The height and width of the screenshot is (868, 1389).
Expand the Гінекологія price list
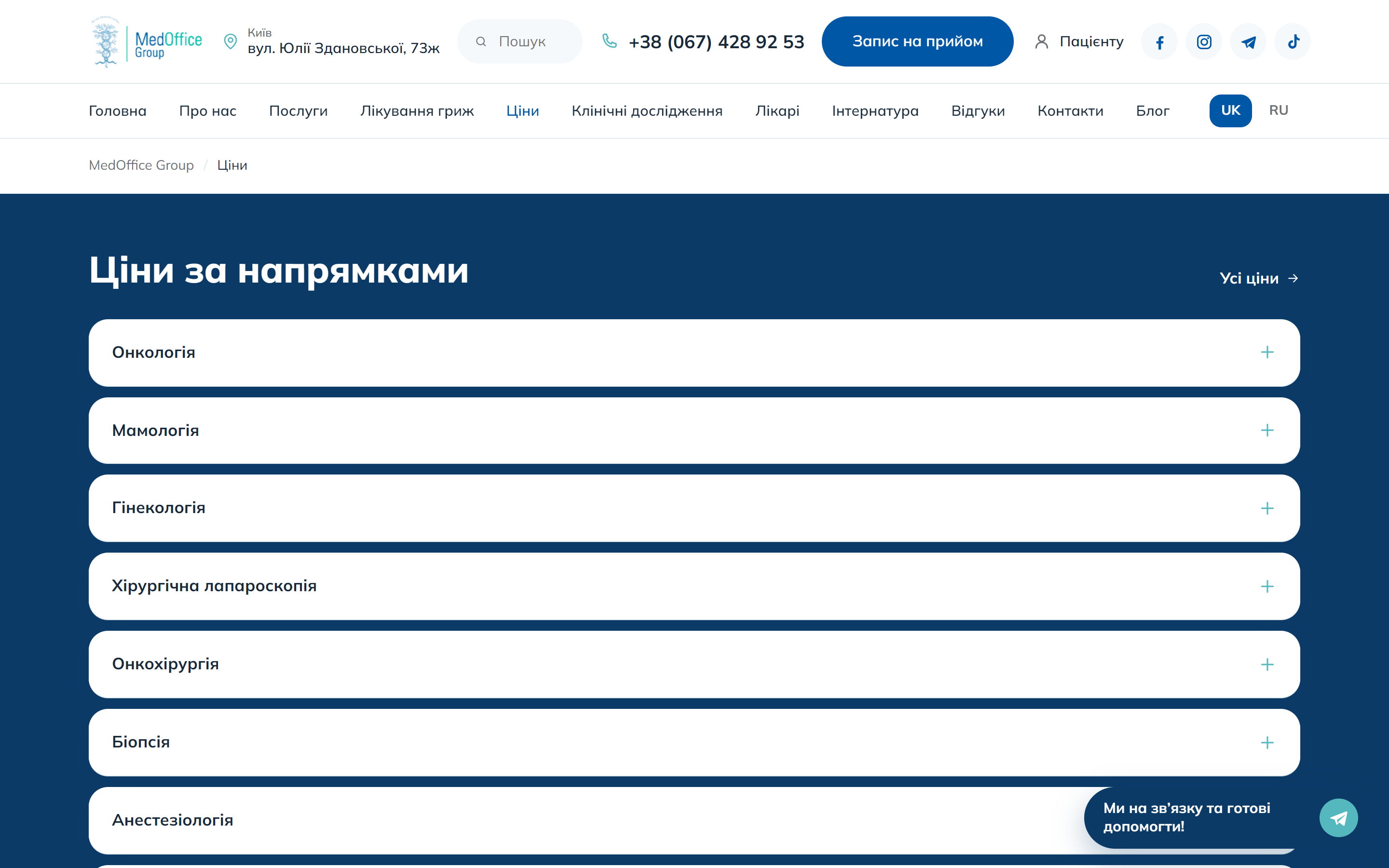pyautogui.click(x=694, y=508)
